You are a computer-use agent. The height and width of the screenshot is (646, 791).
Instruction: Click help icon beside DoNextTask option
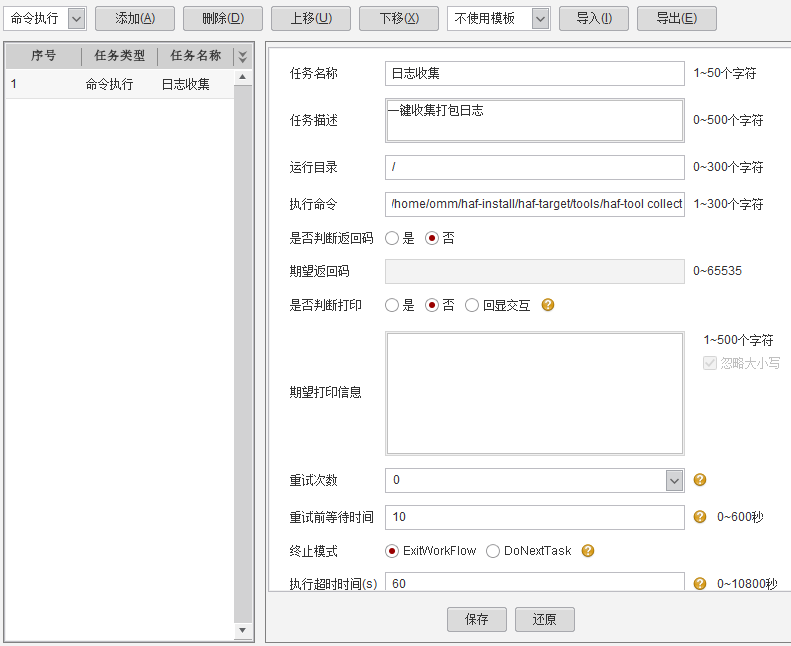click(588, 550)
